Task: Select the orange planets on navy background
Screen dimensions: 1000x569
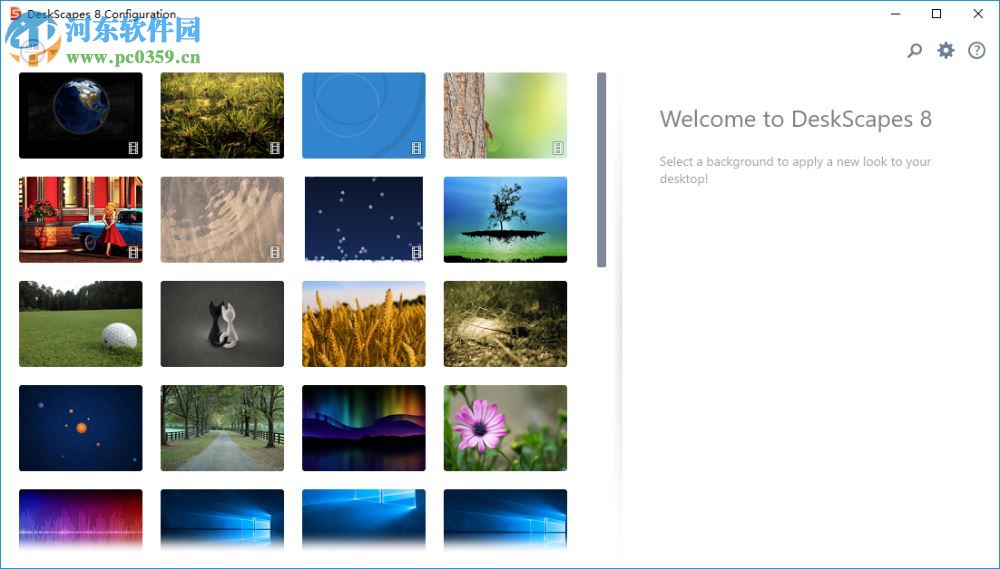Action: coord(81,428)
